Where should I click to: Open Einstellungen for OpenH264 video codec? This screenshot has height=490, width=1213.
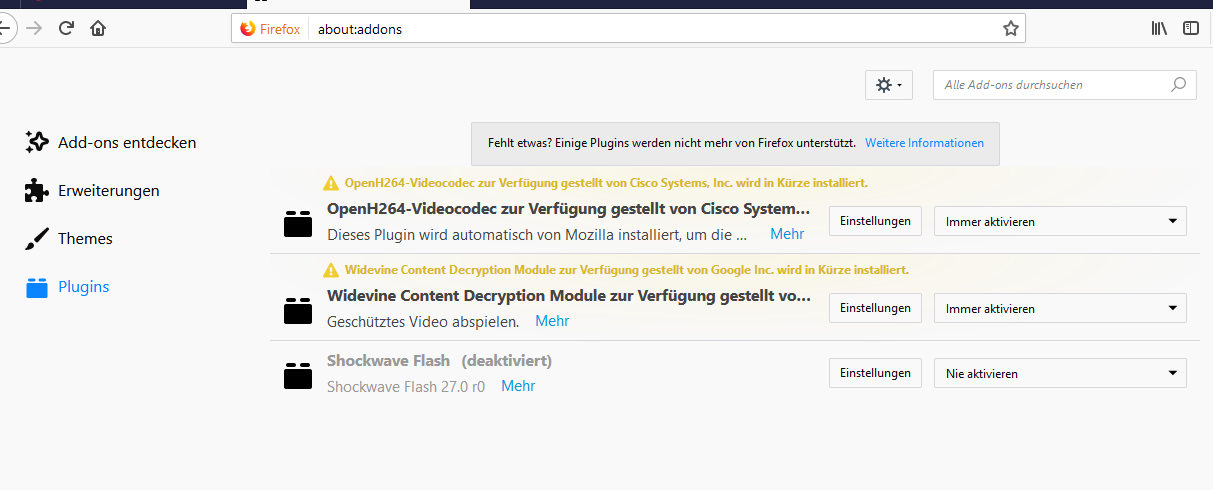pyautogui.click(x=875, y=222)
